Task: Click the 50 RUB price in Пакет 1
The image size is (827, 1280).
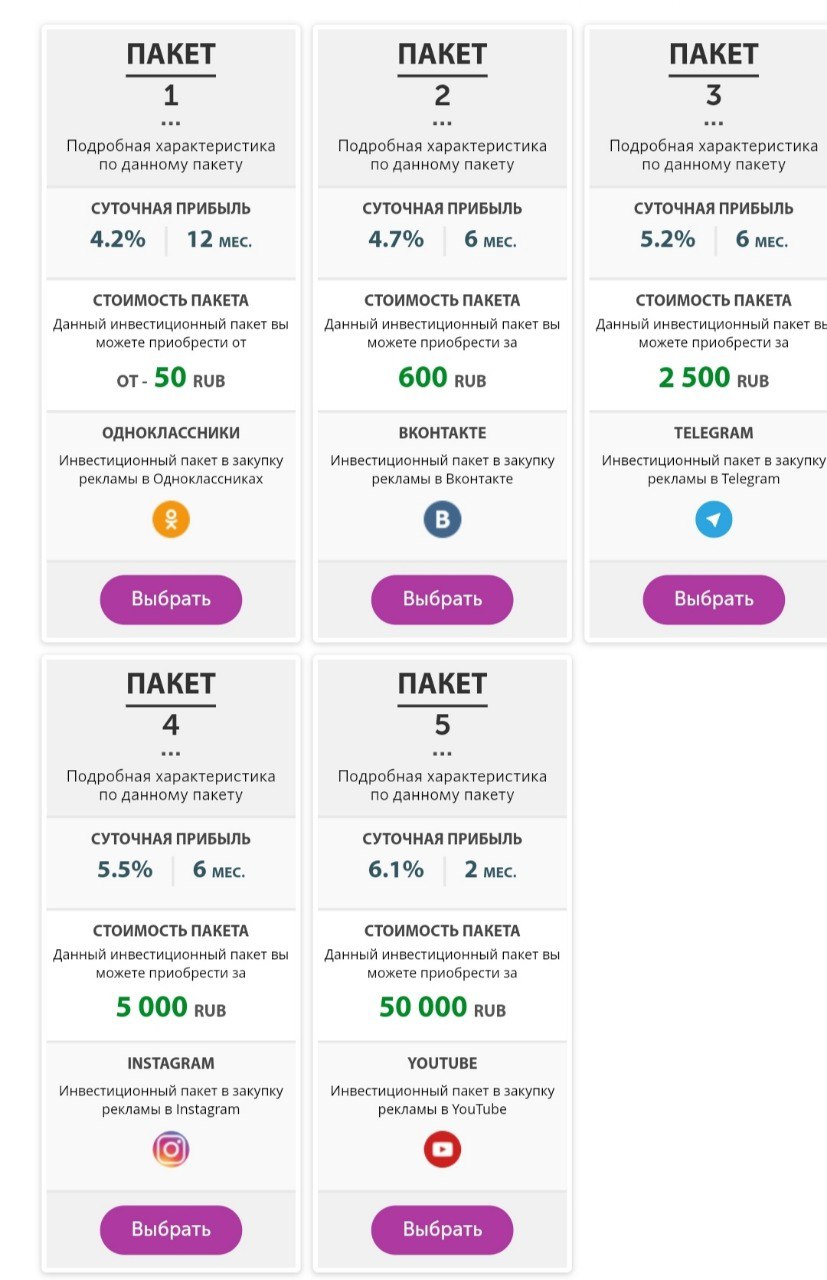Action: (171, 378)
